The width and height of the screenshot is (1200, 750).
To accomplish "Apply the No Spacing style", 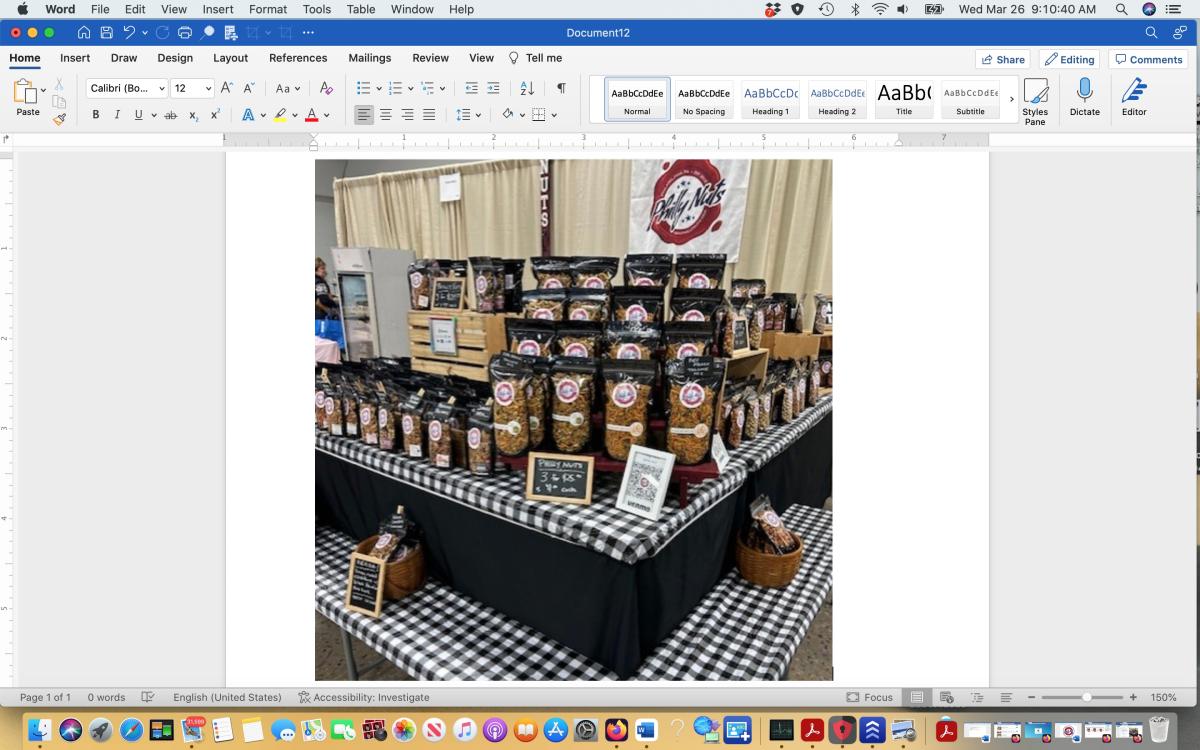I will pos(704,99).
